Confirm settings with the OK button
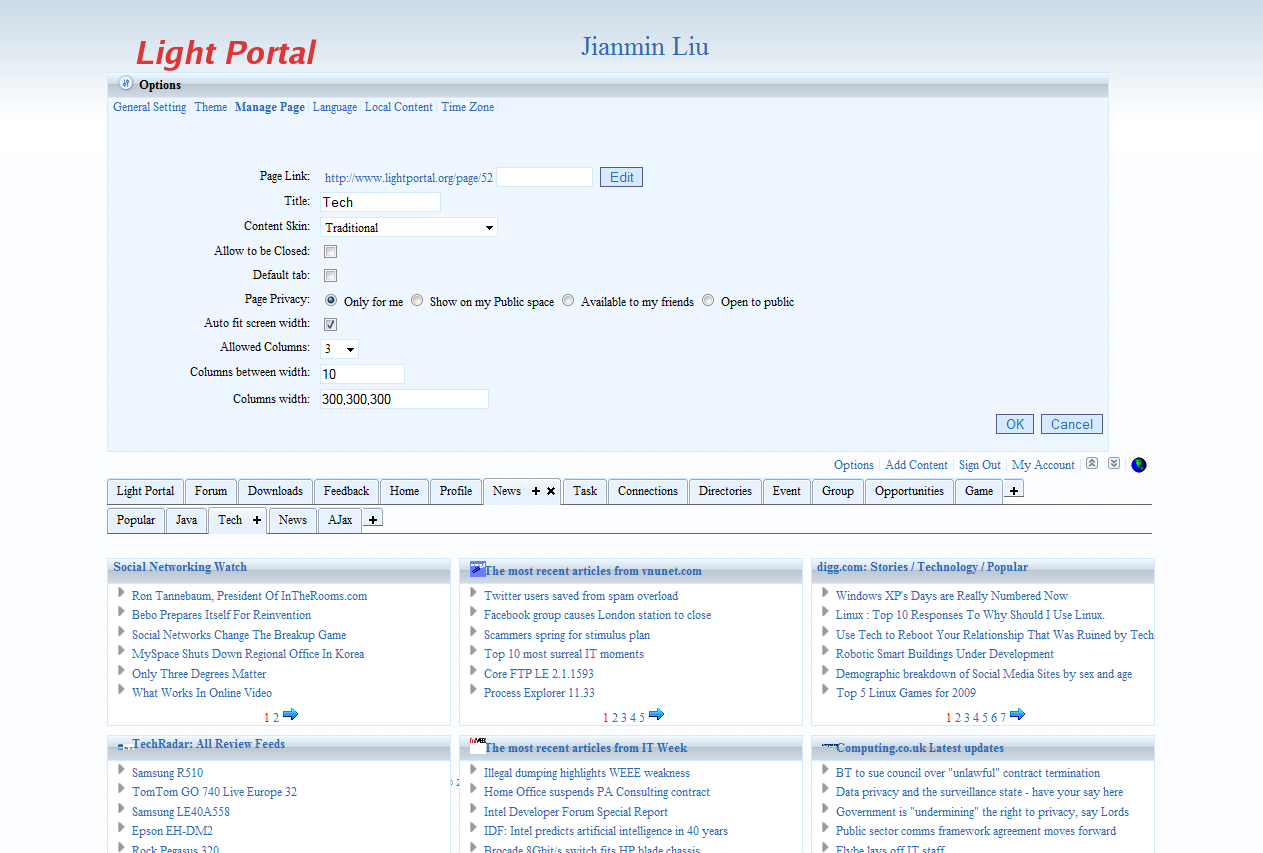The image size is (1263, 853). click(1015, 424)
